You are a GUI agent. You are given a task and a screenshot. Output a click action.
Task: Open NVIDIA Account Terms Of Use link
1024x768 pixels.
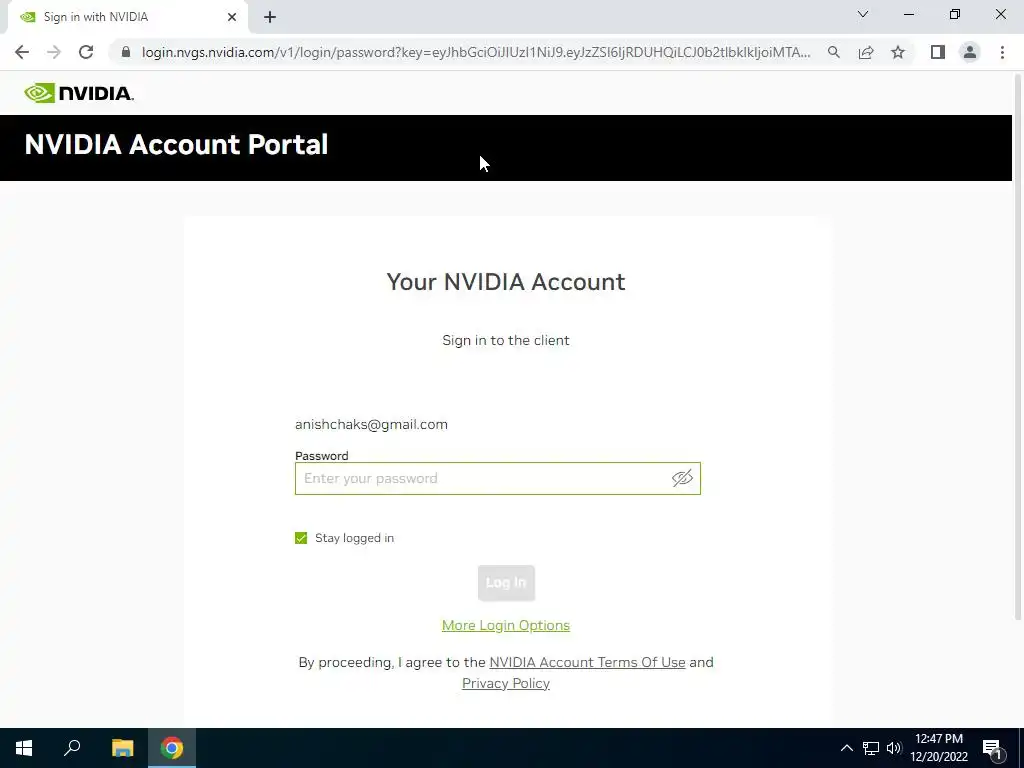[x=587, y=662]
